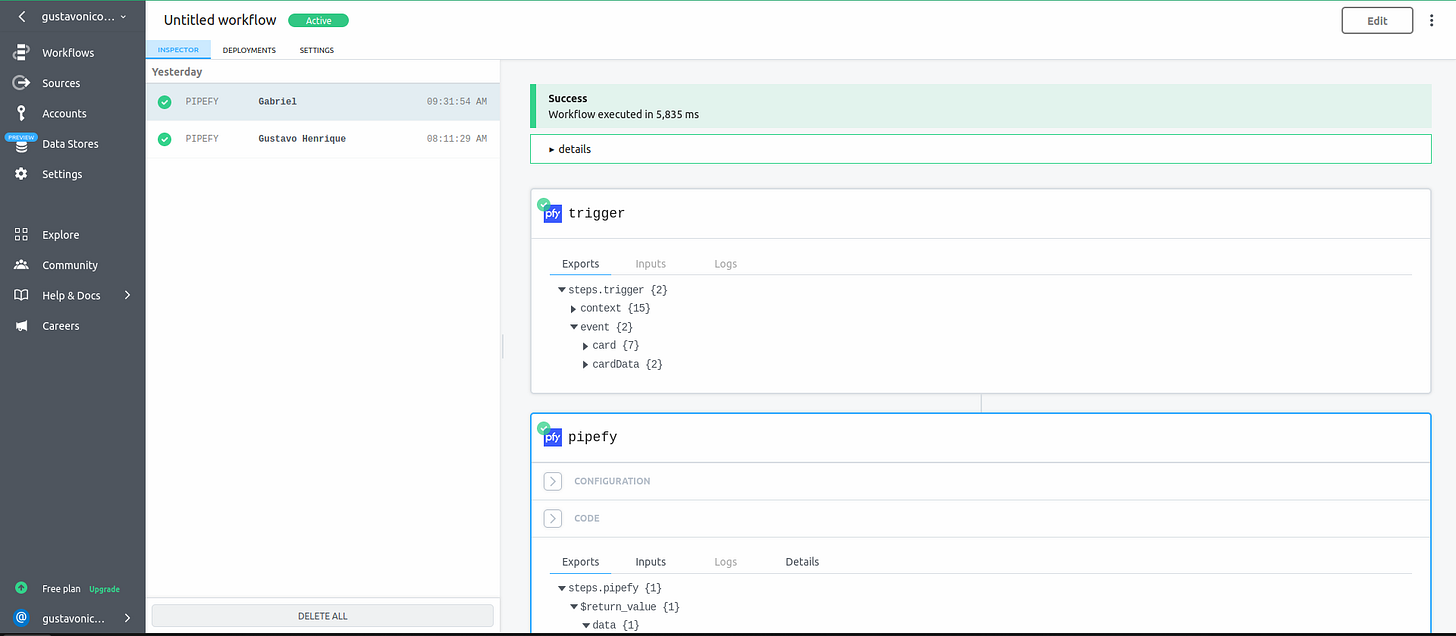Click the Free plan green arrow icon
The height and width of the screenshot is (636, 1456).
21,589
